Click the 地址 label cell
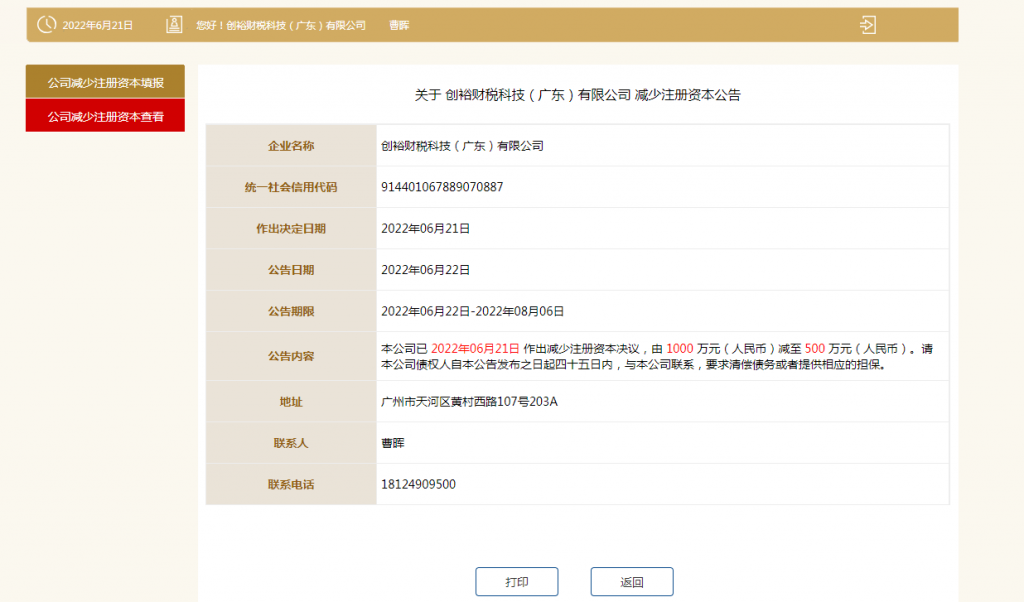 (291, 402)
